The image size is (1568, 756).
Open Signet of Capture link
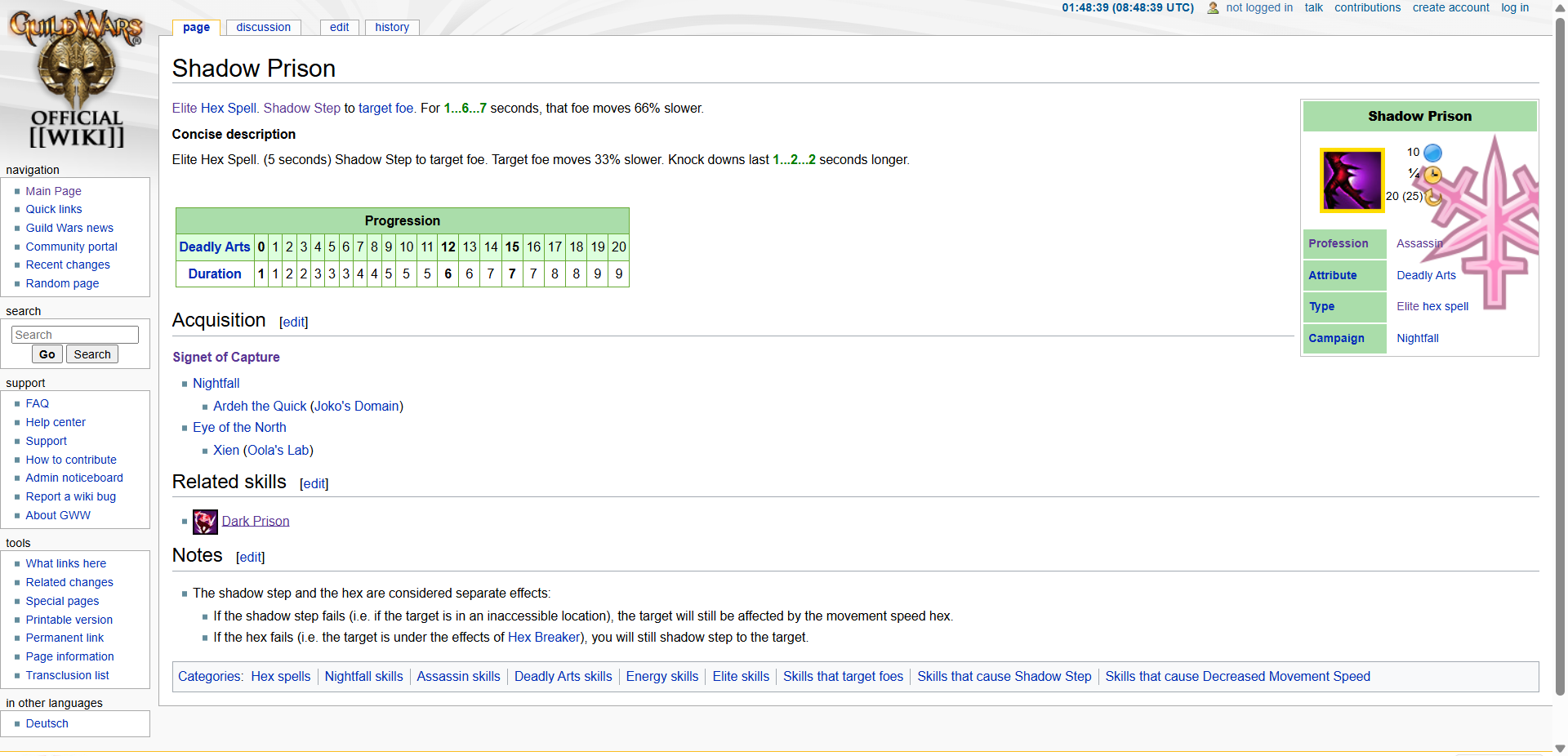(x=226, y=357)
